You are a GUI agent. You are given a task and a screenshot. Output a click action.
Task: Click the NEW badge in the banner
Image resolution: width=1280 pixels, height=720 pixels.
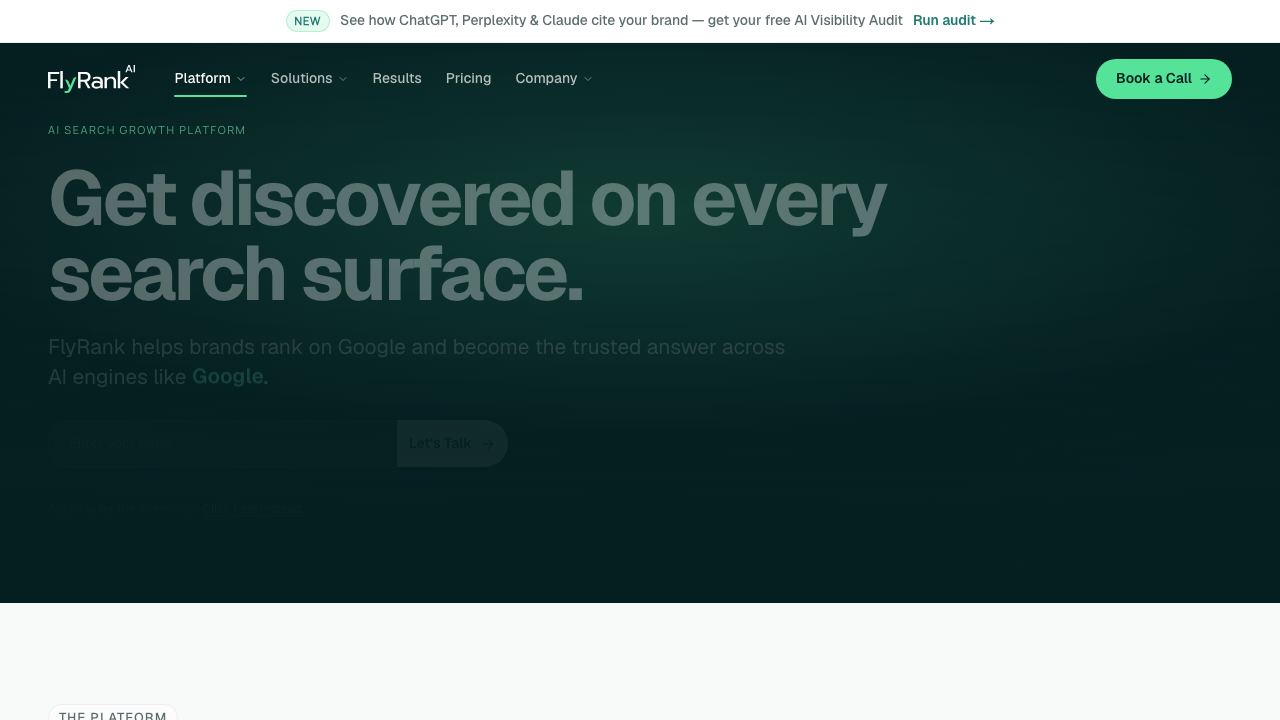coord(308,21)
